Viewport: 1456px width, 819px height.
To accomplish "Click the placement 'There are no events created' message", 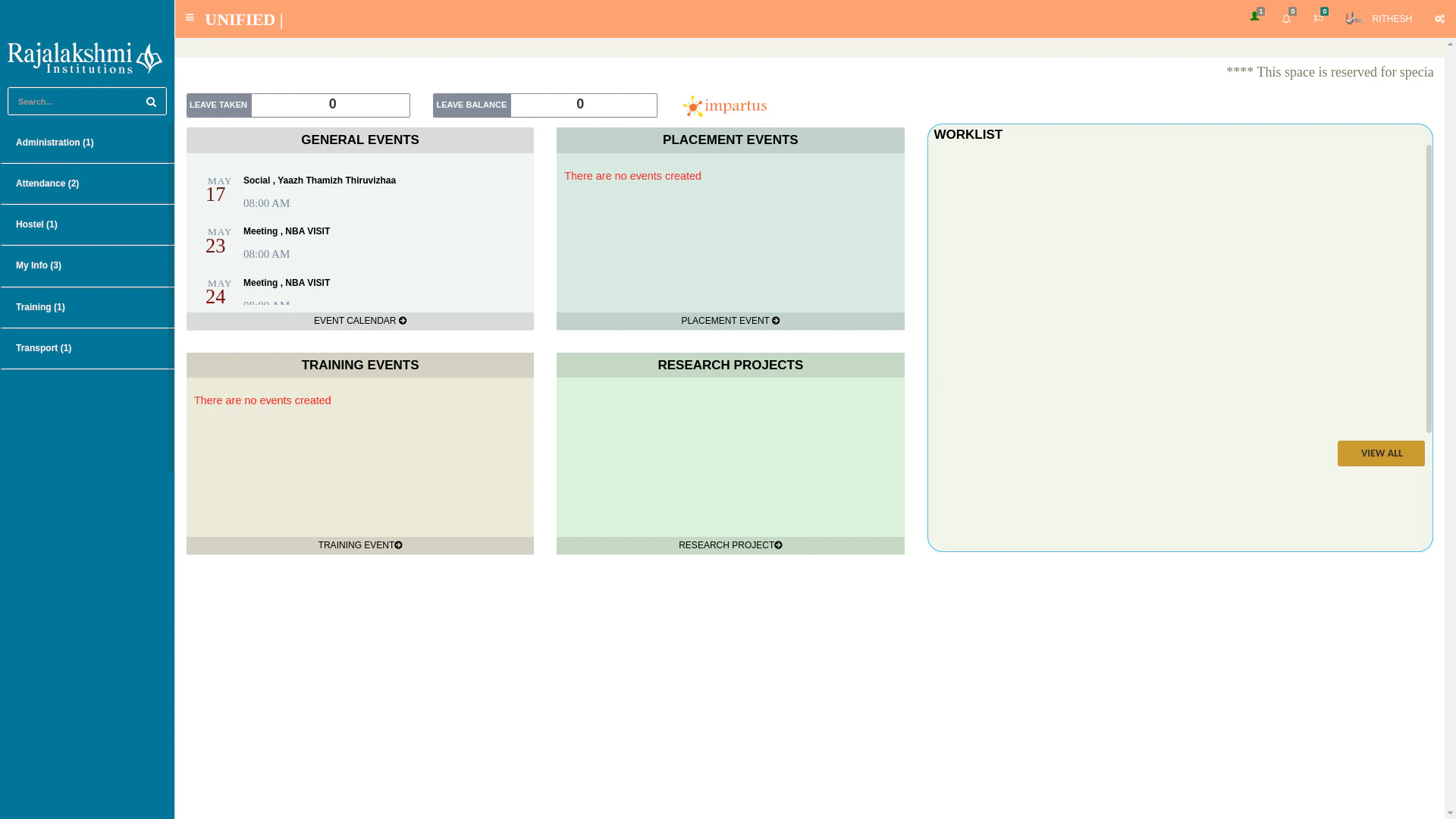I will pyautogui.click(x=632, y=176).
